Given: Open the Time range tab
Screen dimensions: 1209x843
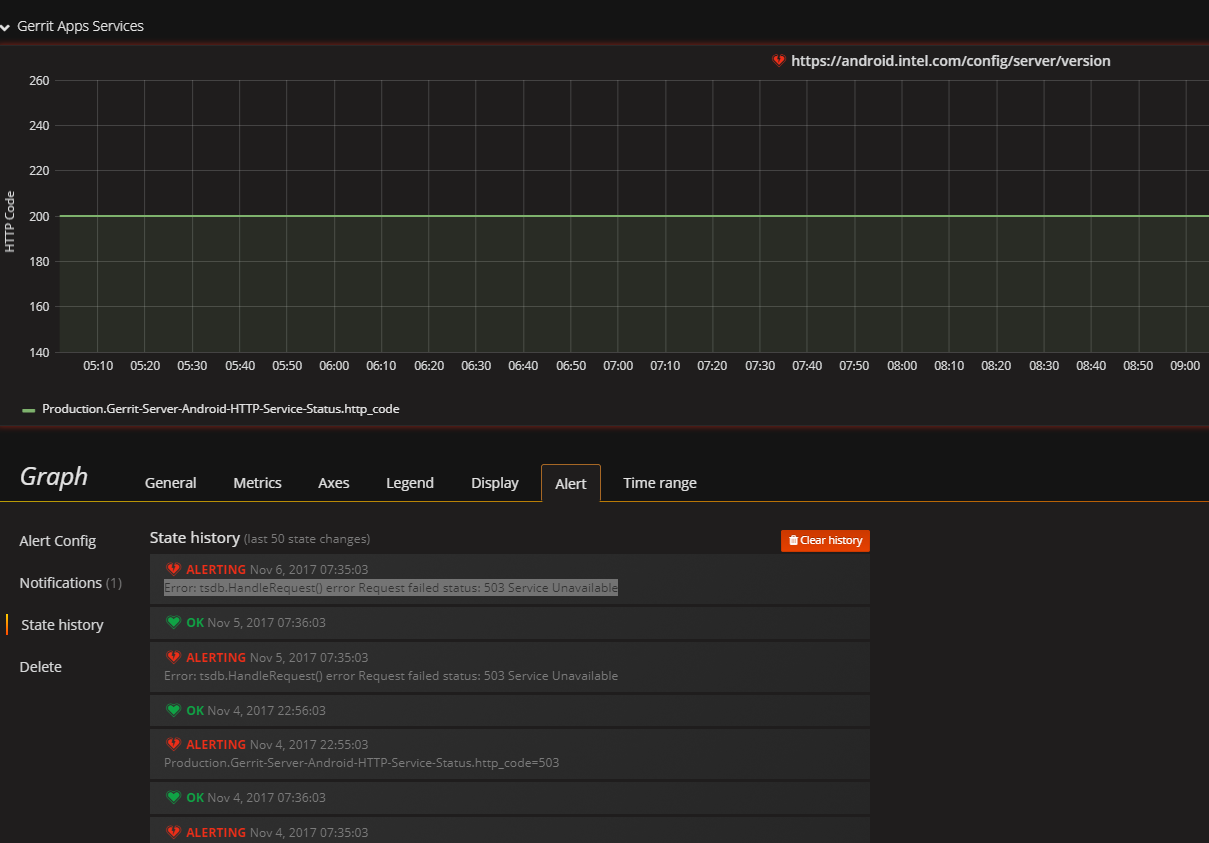Looking at the screenshot, I should [x=660, y=483].
